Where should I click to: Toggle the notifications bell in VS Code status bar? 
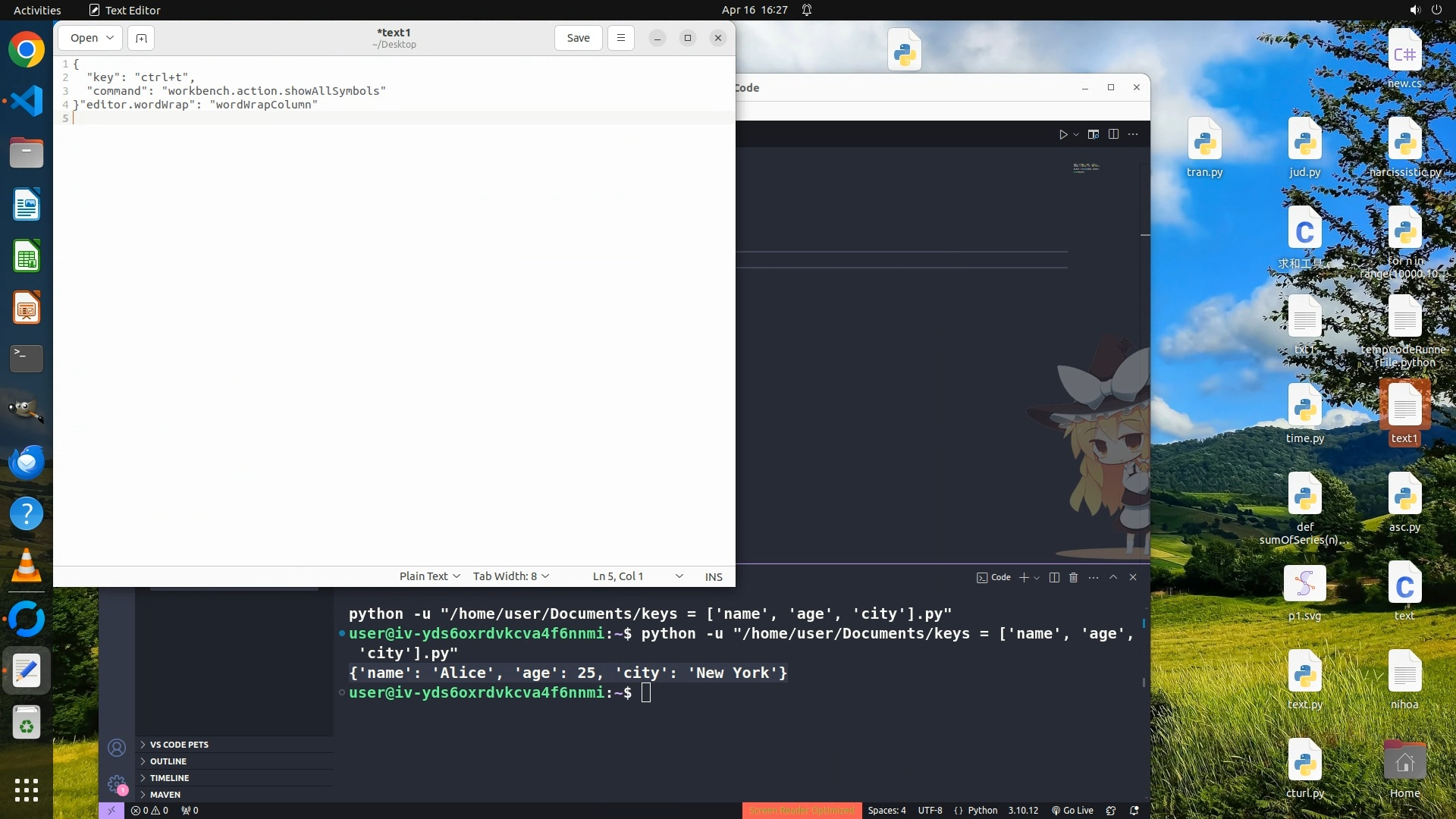[x=1134, y=810]
